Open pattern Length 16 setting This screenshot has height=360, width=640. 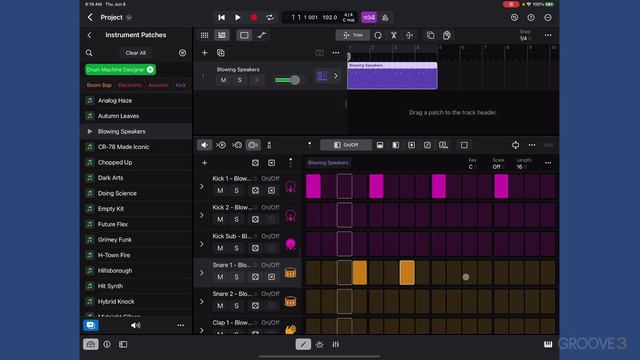[x=523, y=164]
